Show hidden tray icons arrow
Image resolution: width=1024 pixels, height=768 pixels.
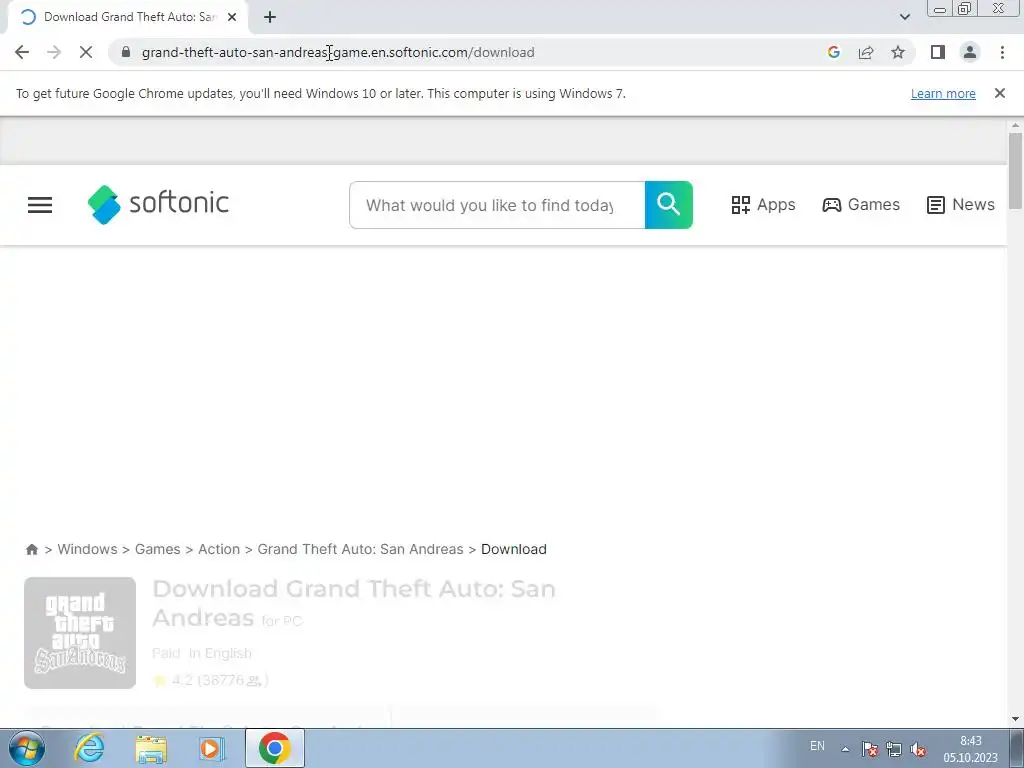(x=845, y=749)
